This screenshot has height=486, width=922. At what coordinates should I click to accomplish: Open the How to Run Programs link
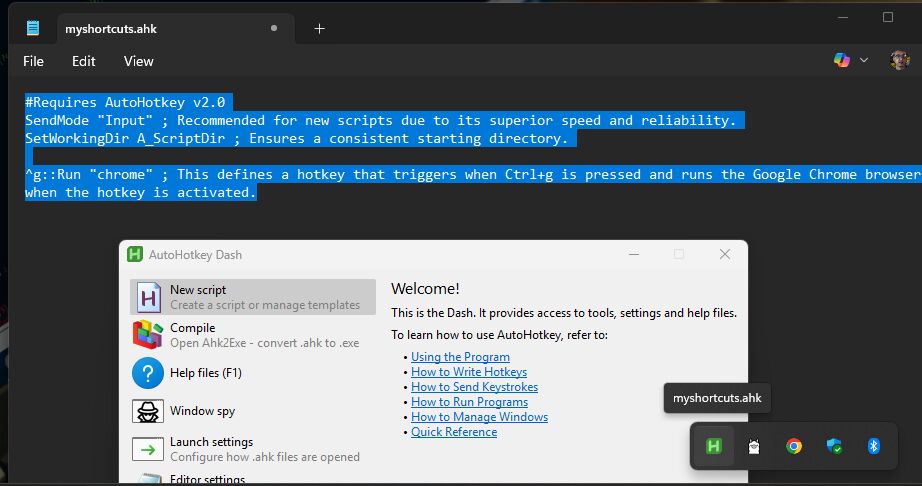tap(469, 402)
